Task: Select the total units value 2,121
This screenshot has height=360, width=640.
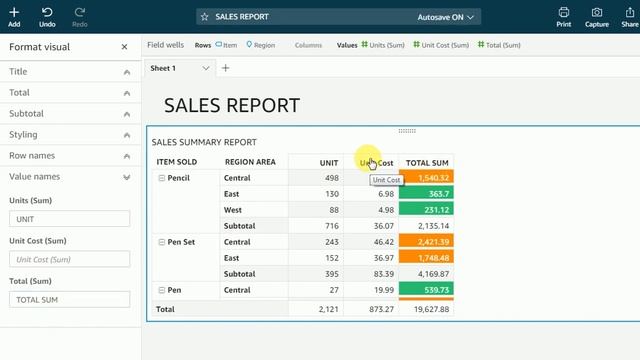Action: 329,309
